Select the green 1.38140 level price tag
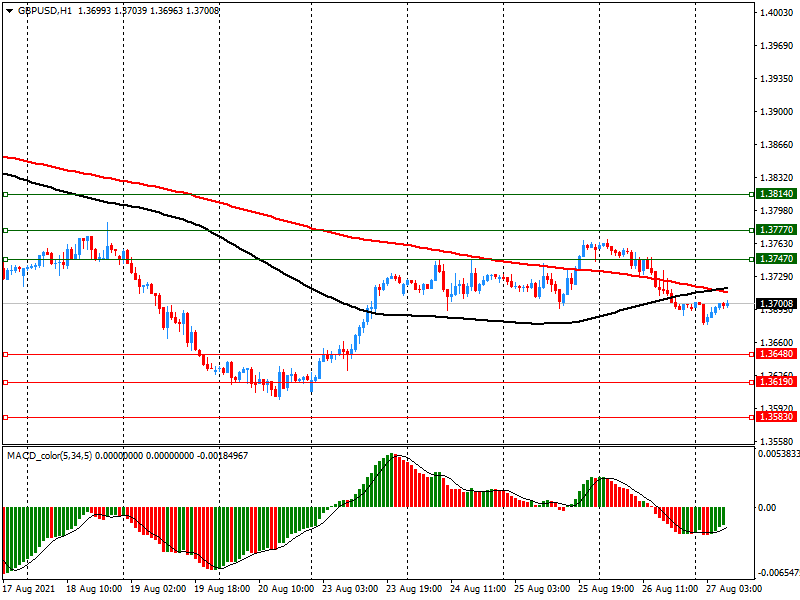The height and width of the screenshot is (600, 800). pyautogui.click(x=776, y=194)
